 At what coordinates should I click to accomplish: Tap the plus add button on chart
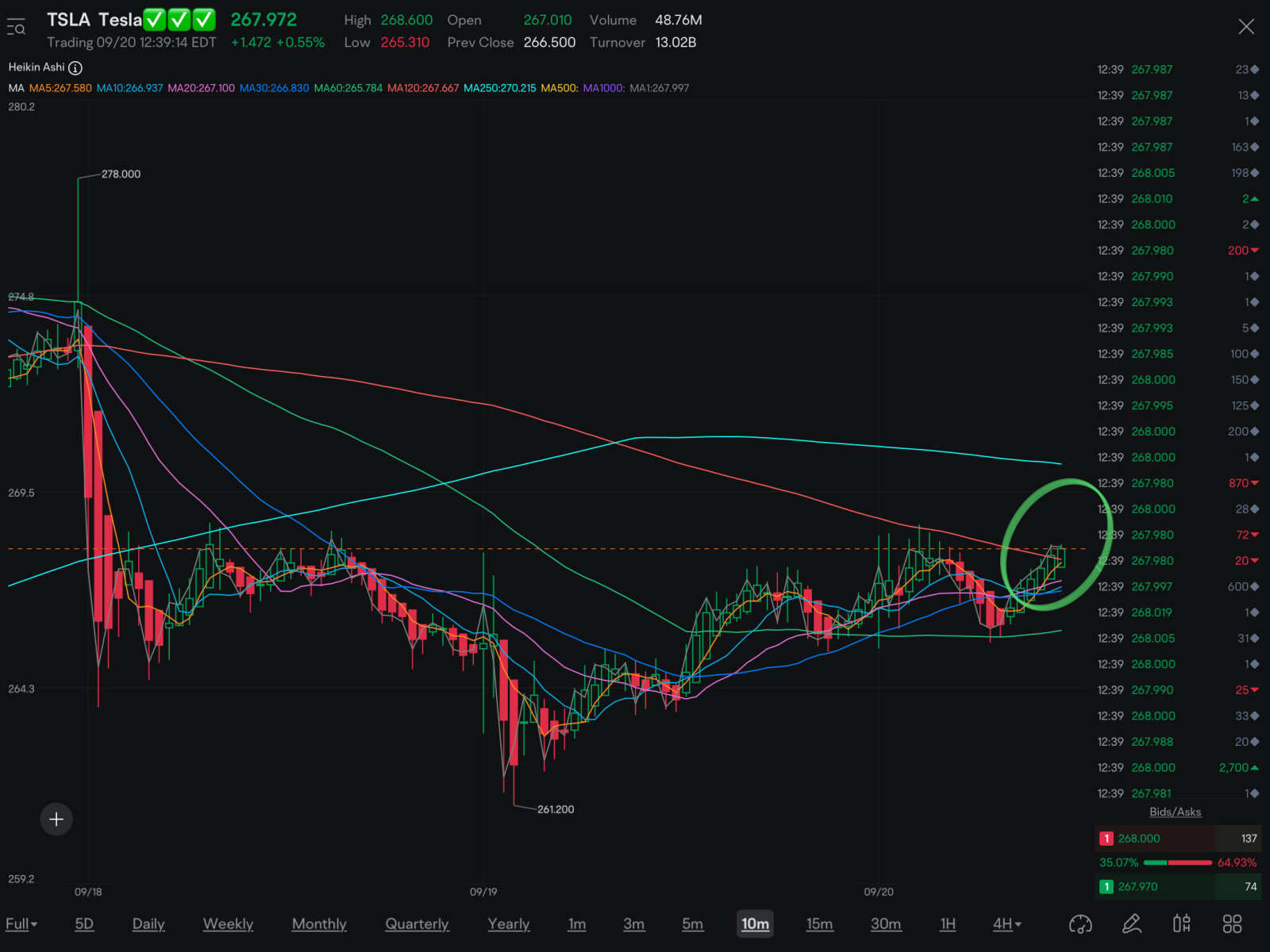[56, 819]
